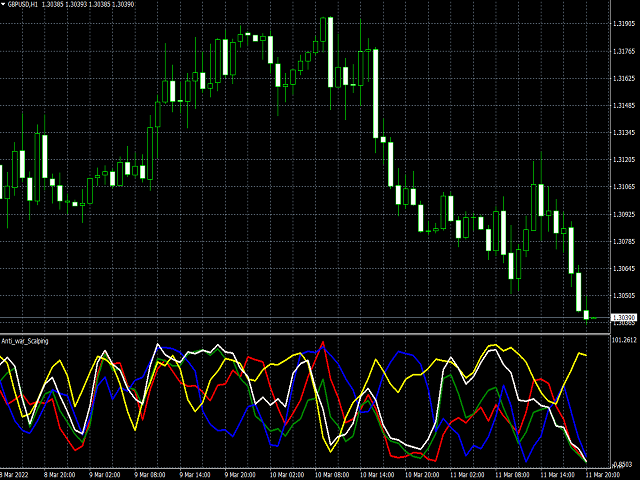This screenshot has width=640, height=480.
Task: Click the 1.31905 price scale label
Action: click(x=623, y=22)
